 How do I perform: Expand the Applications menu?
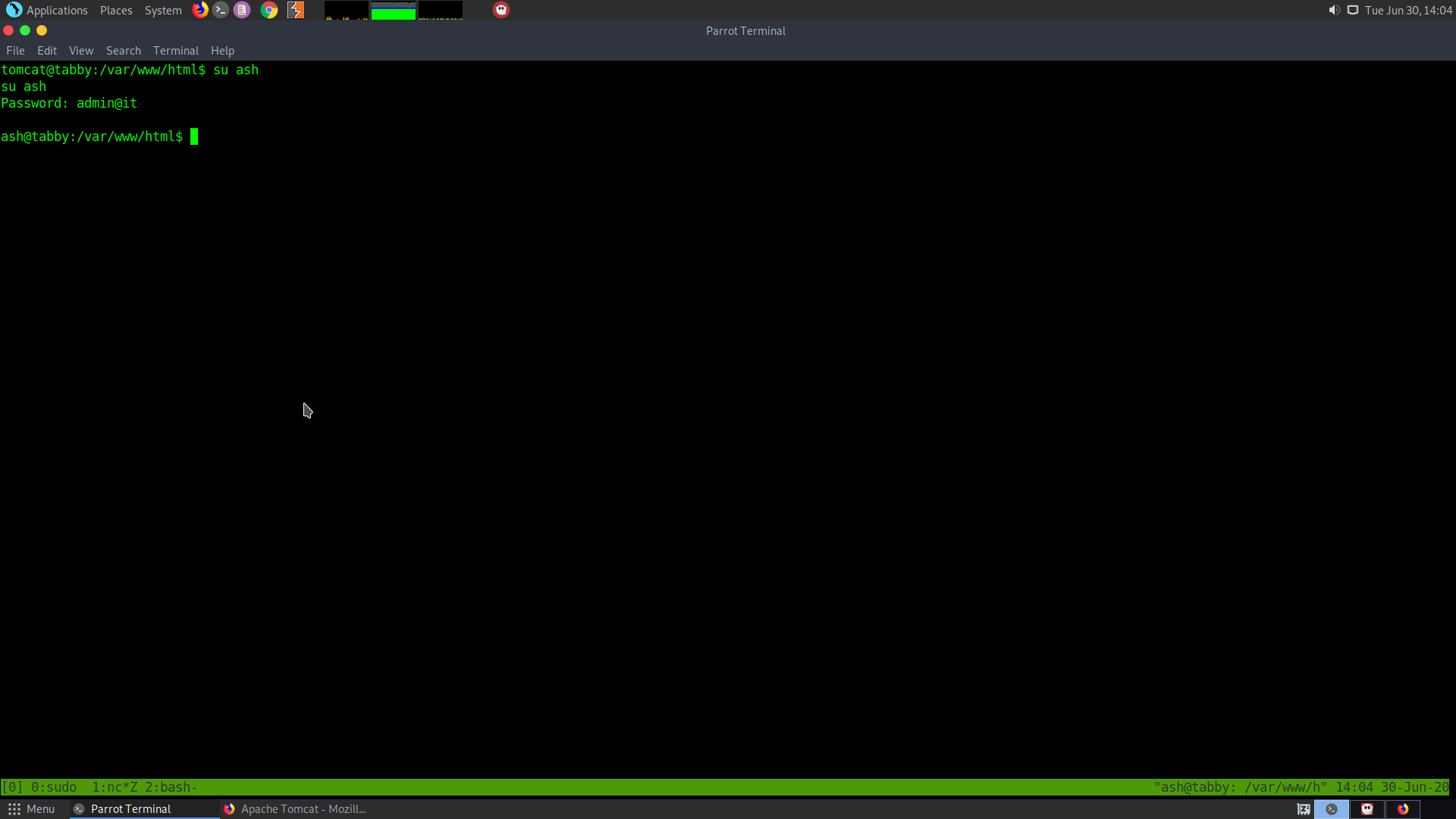(x=49, y=10)
